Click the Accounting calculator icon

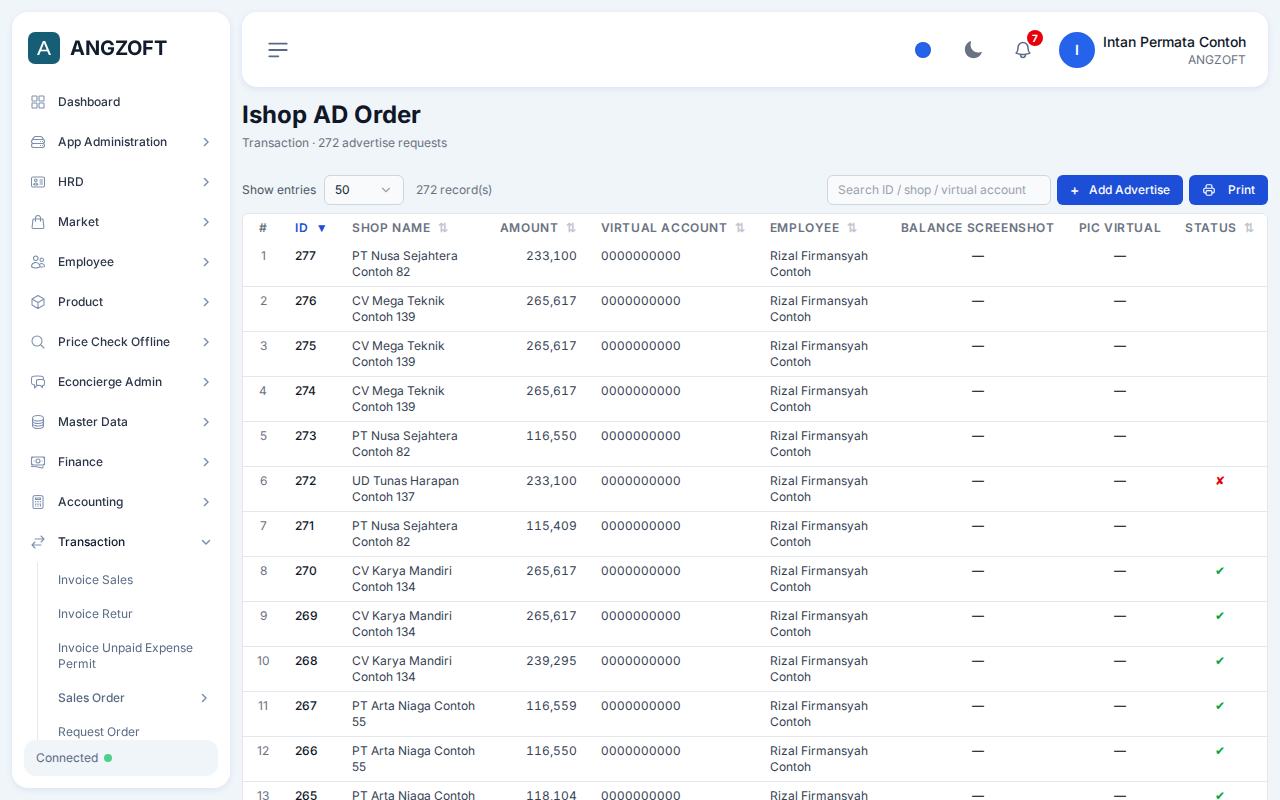38,502
